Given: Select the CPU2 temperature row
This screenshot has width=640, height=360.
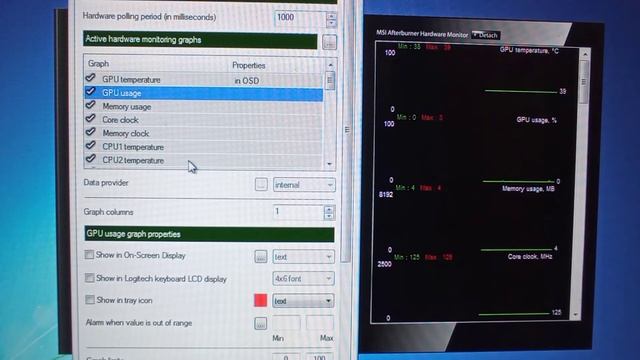Looking at the screenshot, I should pyautogui.click(x=203, y=160).
